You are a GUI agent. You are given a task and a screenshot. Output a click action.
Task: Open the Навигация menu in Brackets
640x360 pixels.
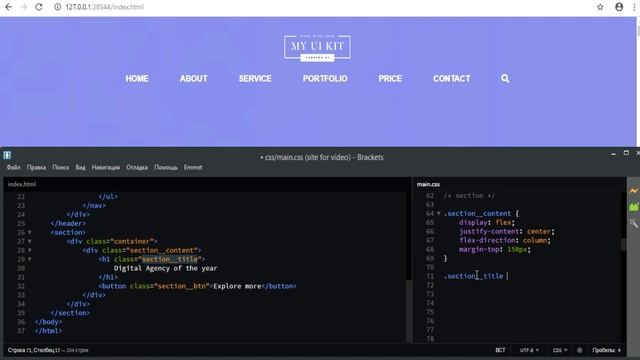pos(106,167)
